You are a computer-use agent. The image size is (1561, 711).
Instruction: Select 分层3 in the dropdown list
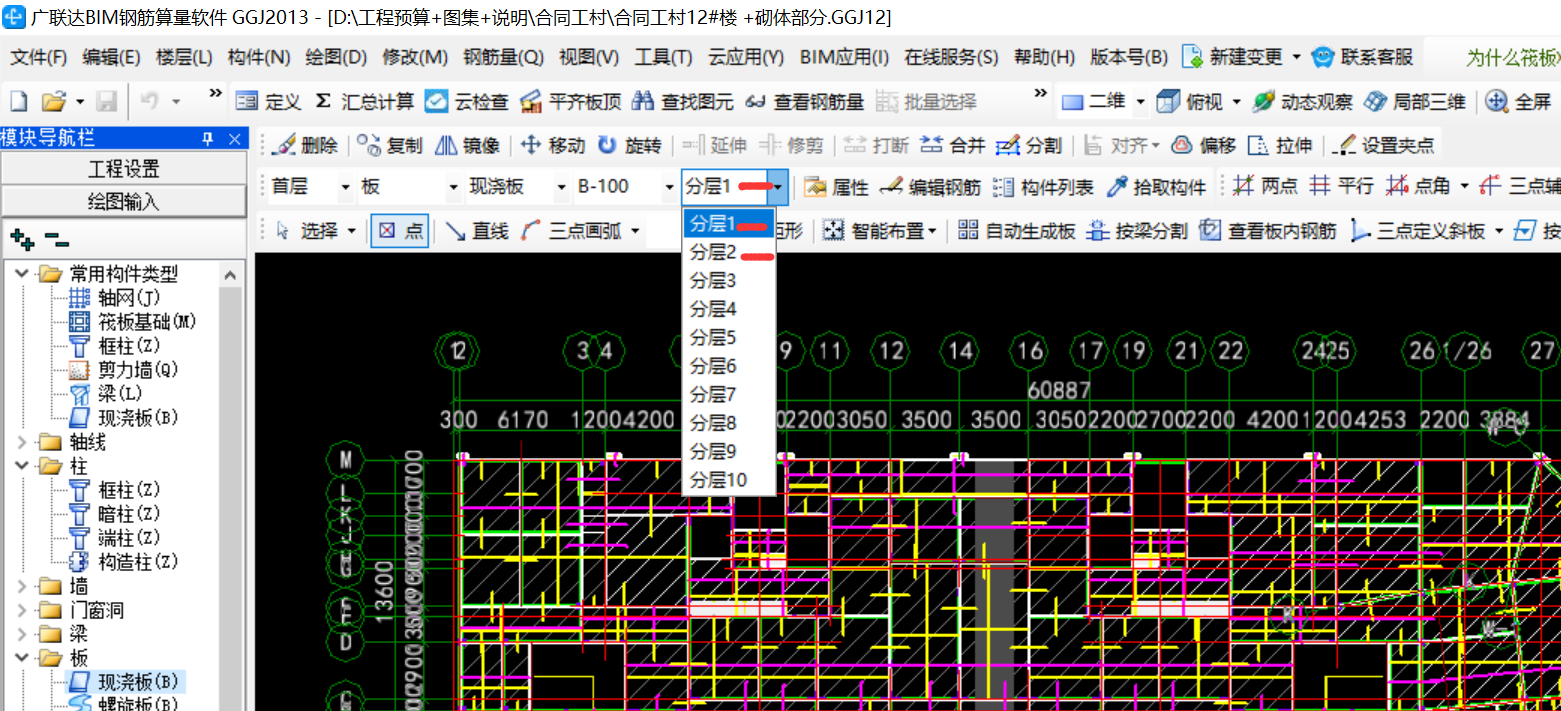pyautogui.click(x=729, y=280)
